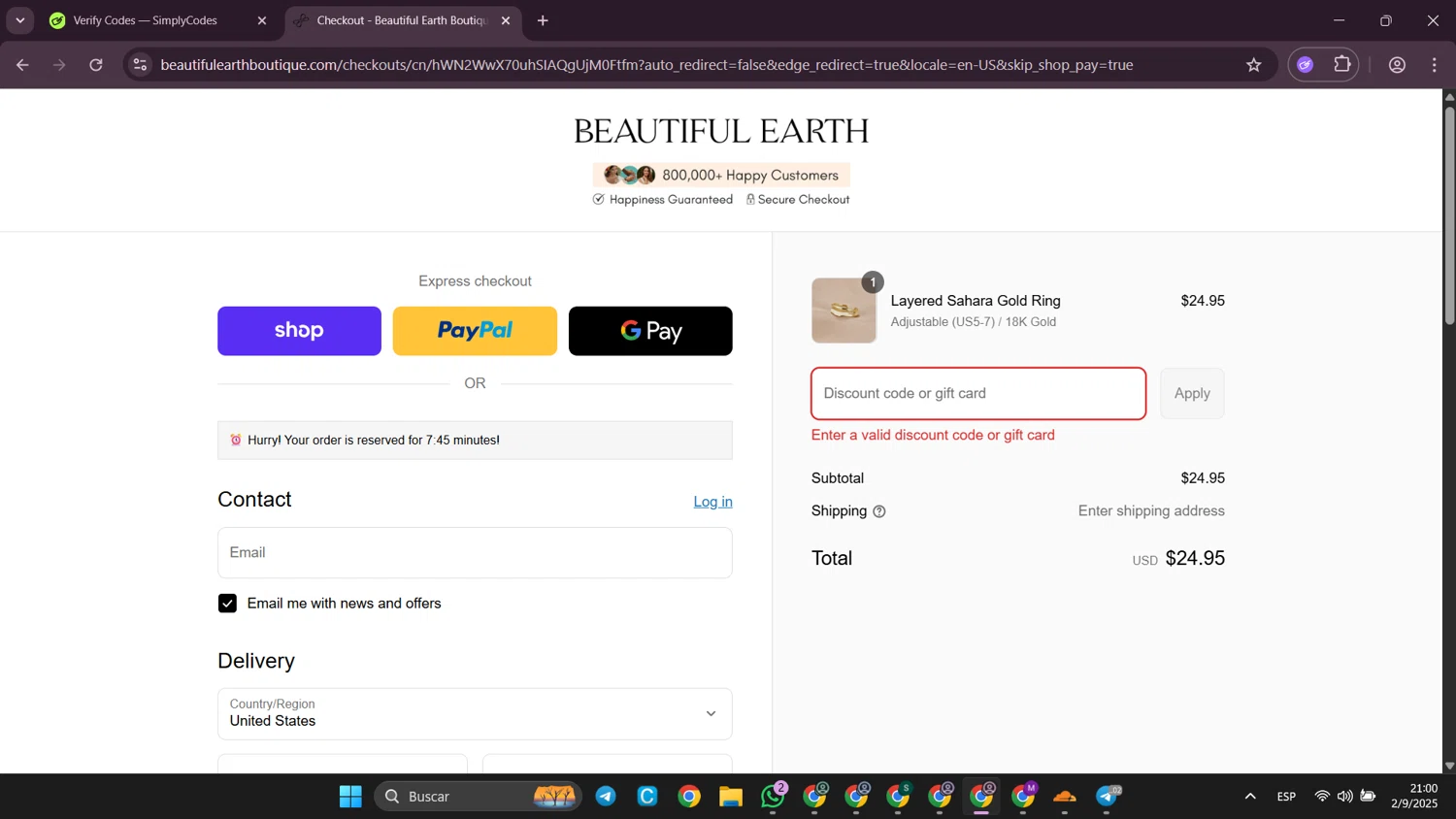Pay with the Google Pay button
The width and height of the screenshot is (1456, 819).
(650, 331)
